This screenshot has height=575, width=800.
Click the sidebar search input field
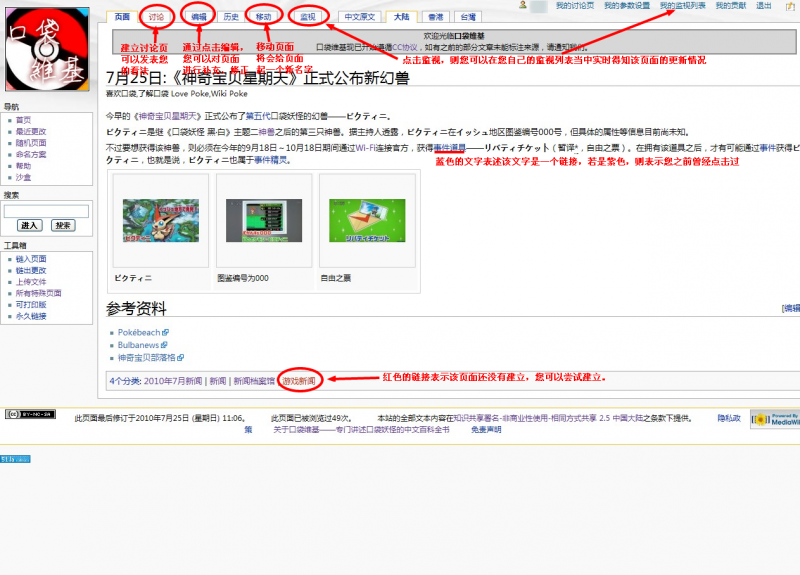click(x=46, y=211)
